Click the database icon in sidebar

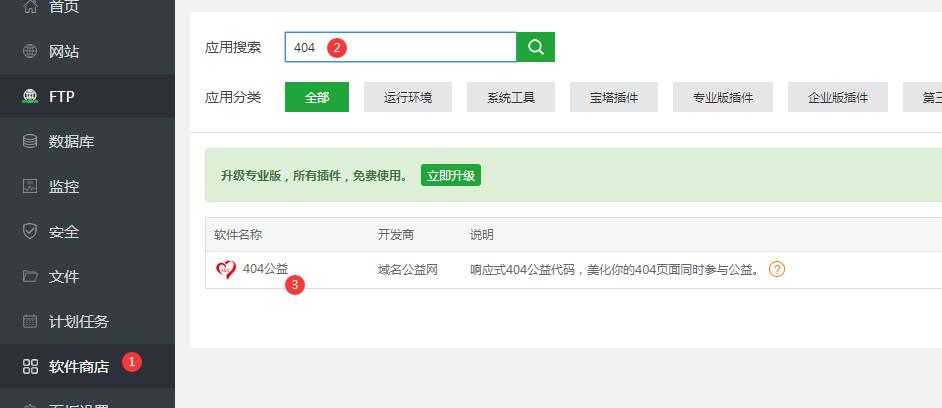point(30,142)
